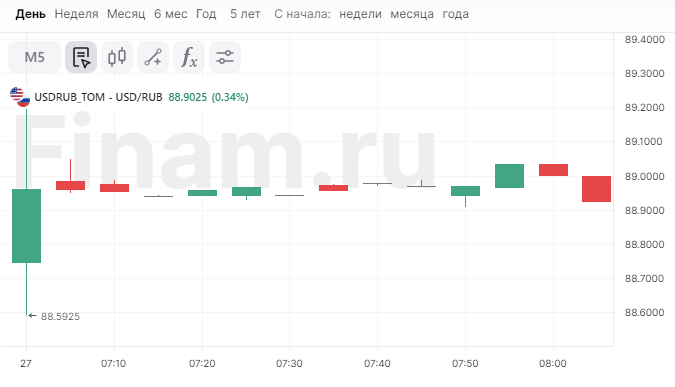Click the large green opening candle
Viewport: 675px width, 387px height.
26,226
